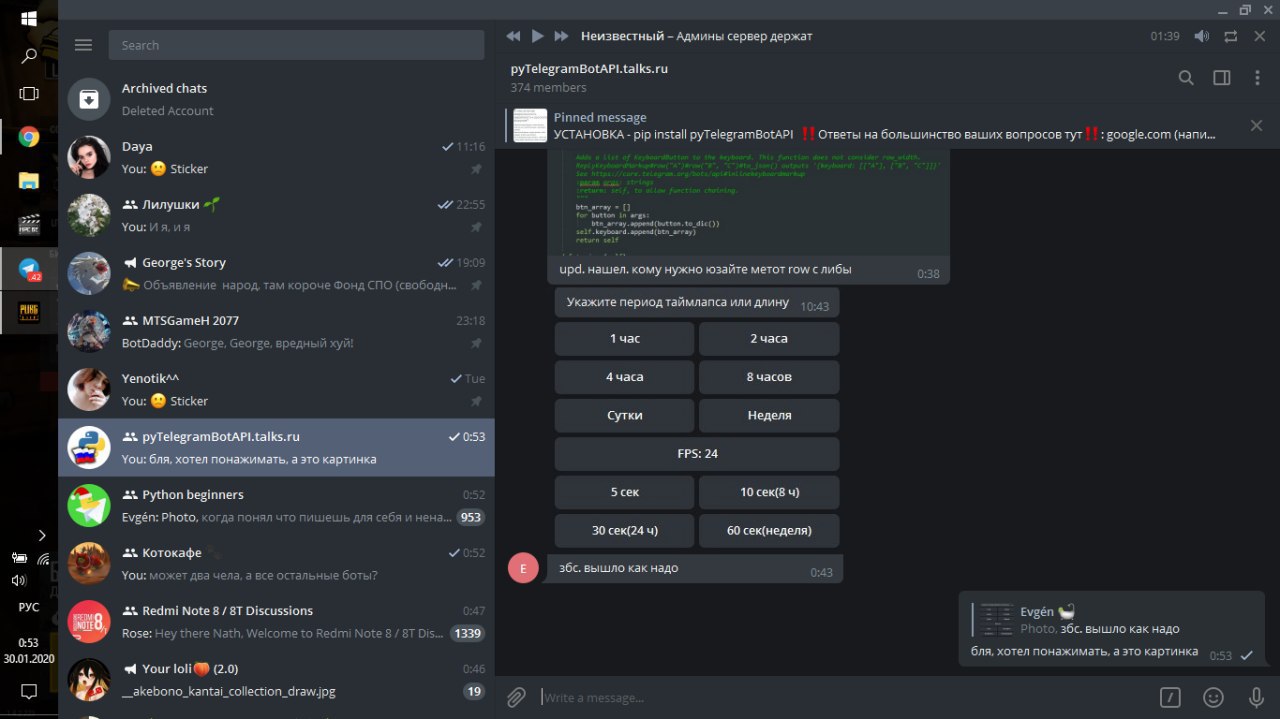This screenshot has height=719, width=1280.
Task: Skip to previous audio track
Action: 513,36
